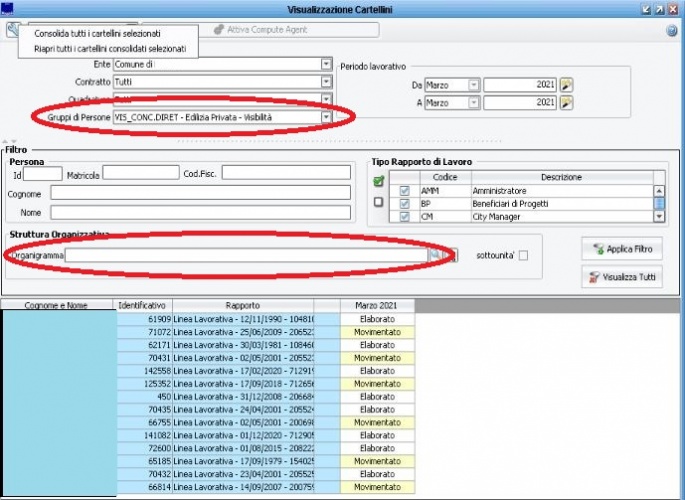This screenshot has height=500, width=685.
Task: Click into the Cognome text field
Action: pos(200,192)
